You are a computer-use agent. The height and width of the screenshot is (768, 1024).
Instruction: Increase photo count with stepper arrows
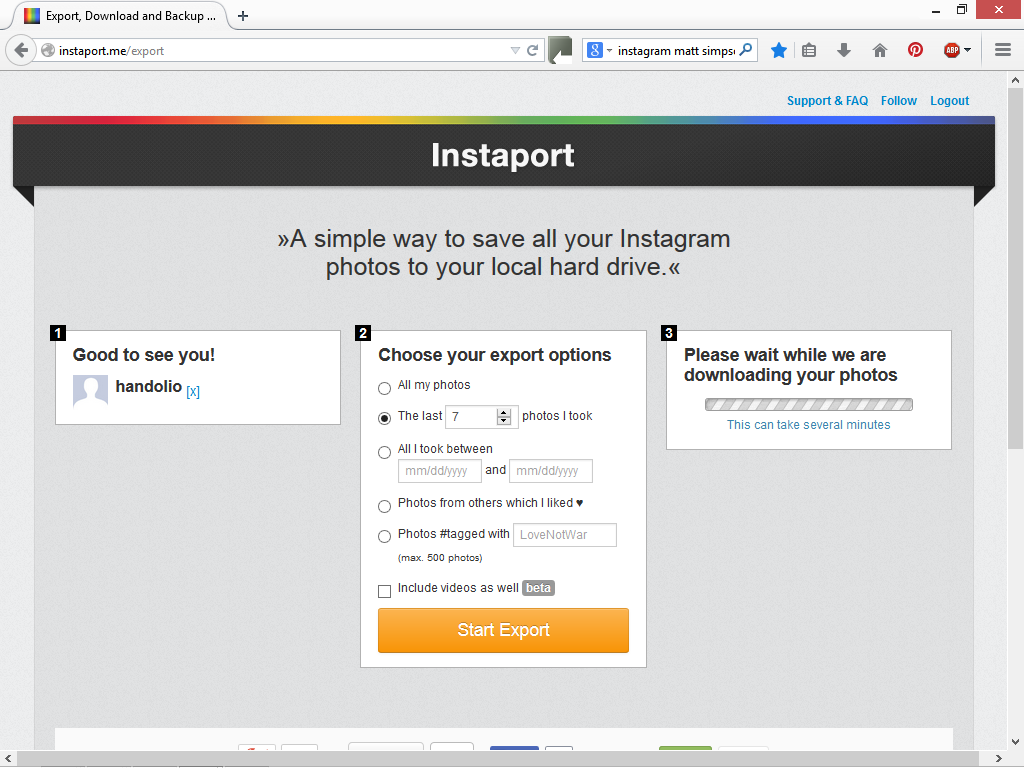click(504, 412)
